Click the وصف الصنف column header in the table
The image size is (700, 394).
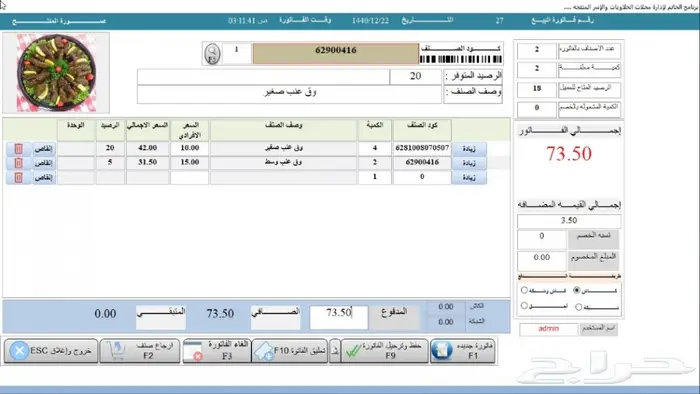tap(283, 130)
